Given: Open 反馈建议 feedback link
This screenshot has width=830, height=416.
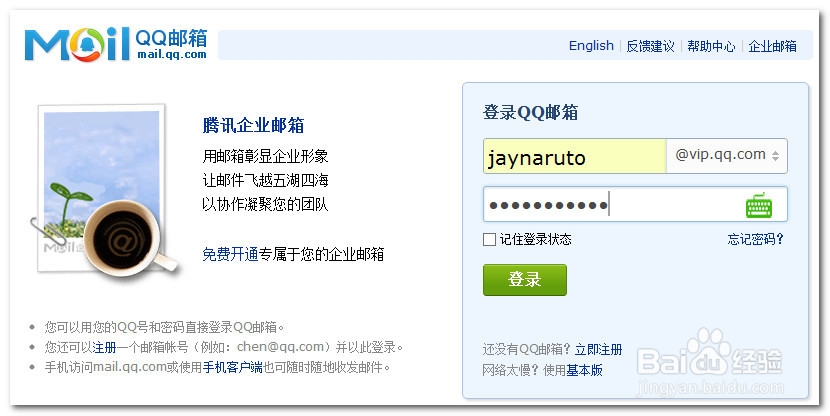Looking at the screenshot, I should click(650, 46).
